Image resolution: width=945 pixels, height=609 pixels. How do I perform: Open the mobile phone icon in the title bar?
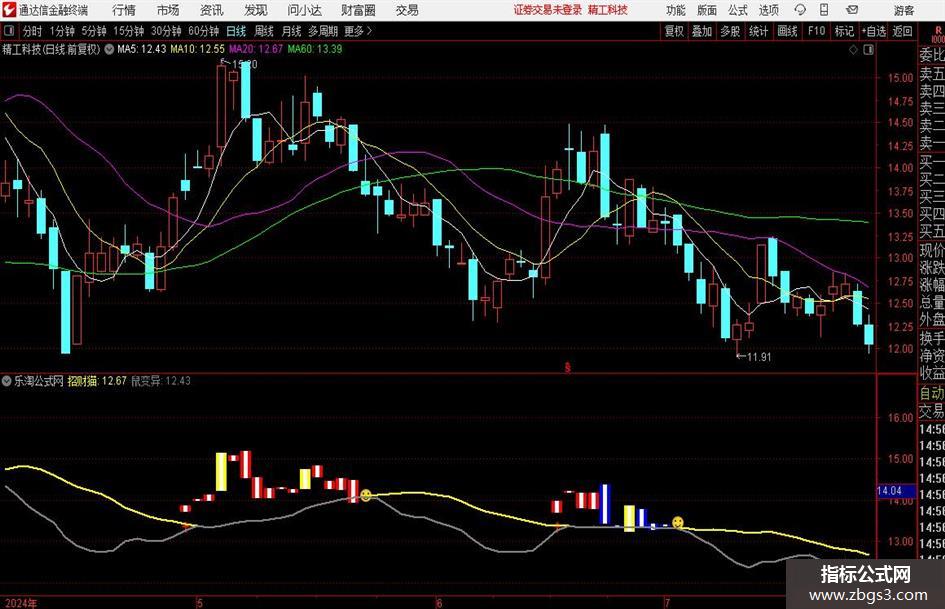[824, 10]
